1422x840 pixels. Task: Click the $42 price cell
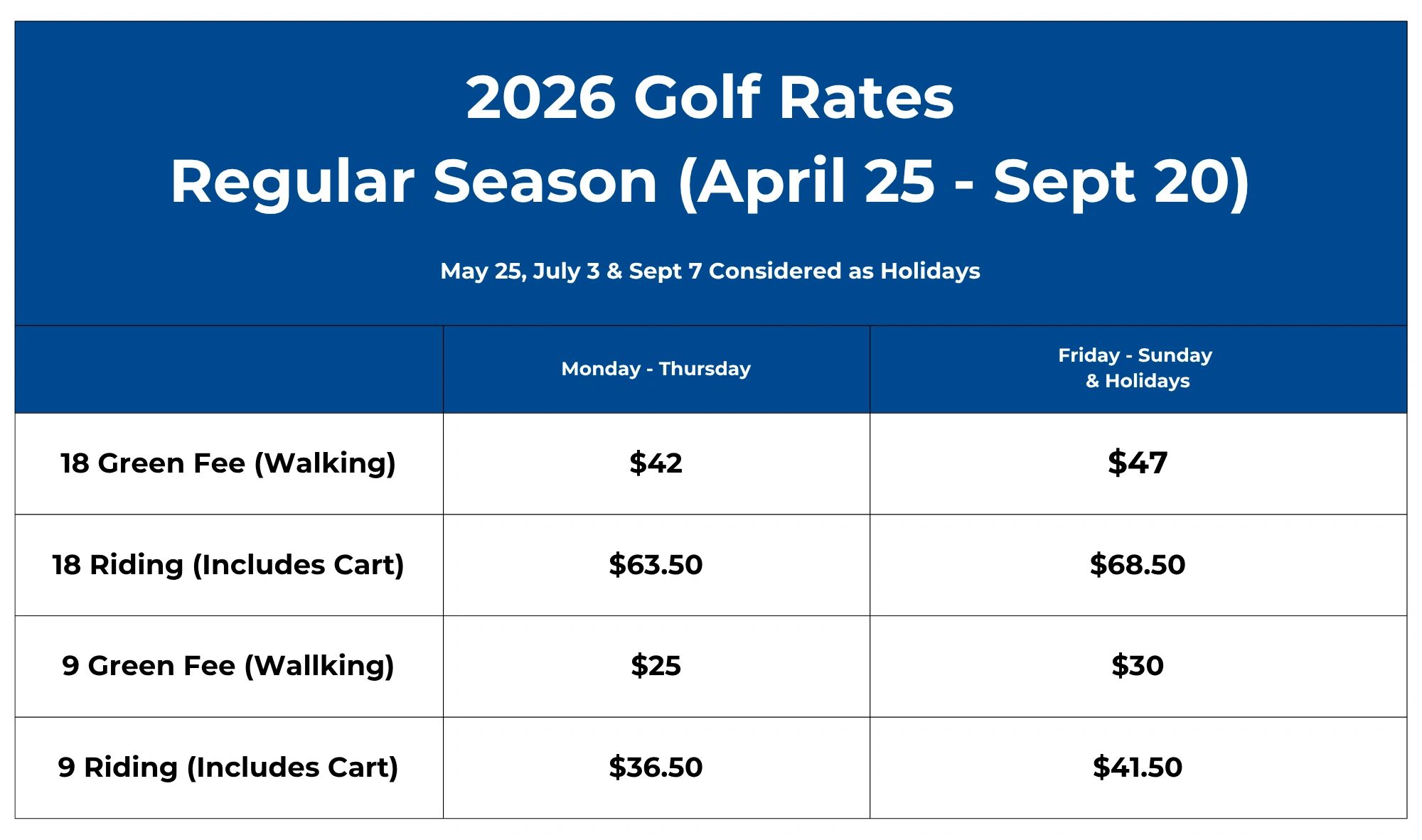click(656, 463)
